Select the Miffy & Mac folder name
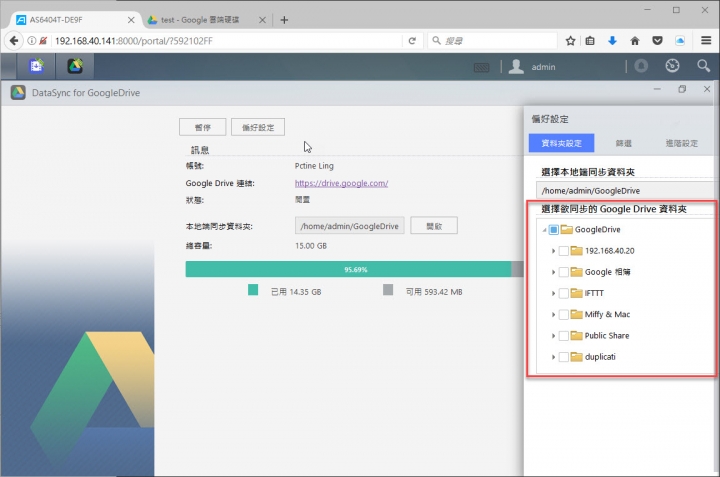This screenshot has height=477, width=720. point(607,314)
